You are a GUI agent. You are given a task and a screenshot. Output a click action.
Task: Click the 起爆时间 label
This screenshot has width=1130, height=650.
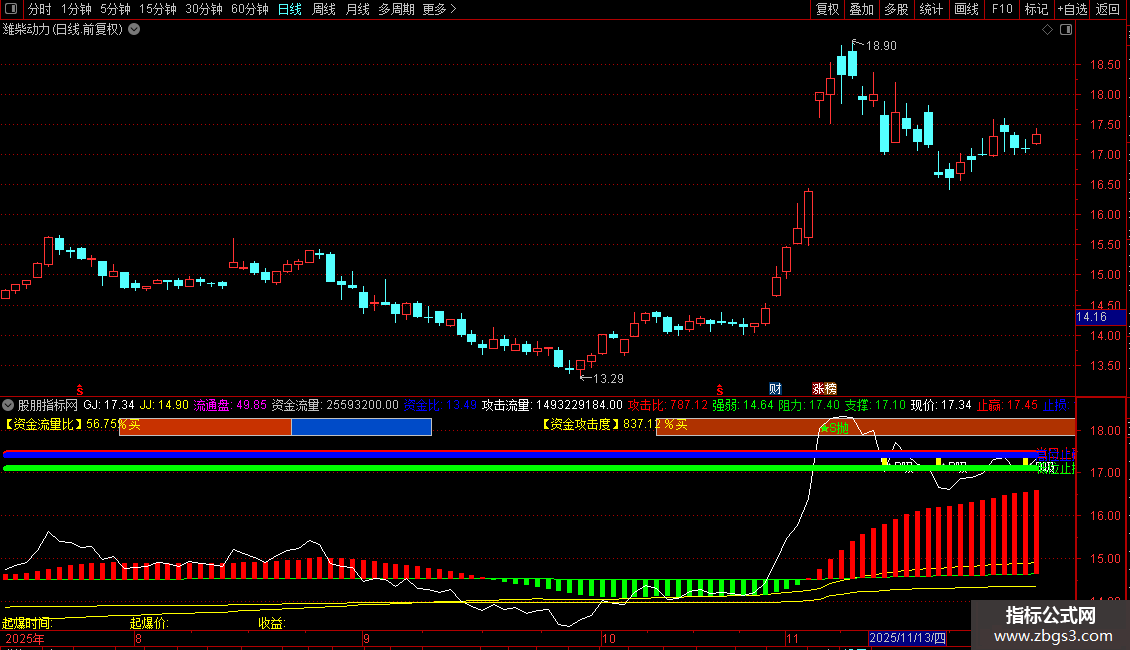point(27,623)
